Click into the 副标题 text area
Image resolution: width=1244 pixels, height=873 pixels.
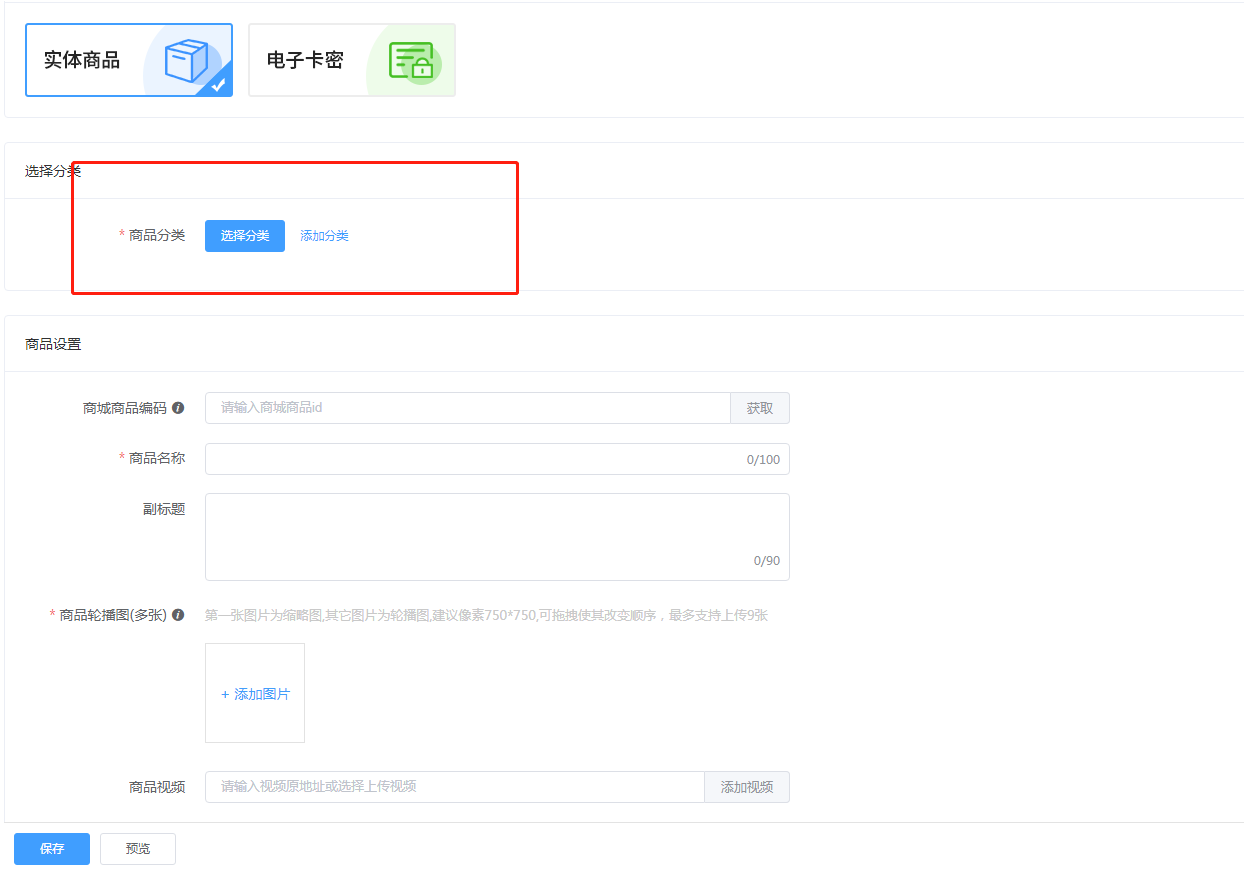point(497,537)
